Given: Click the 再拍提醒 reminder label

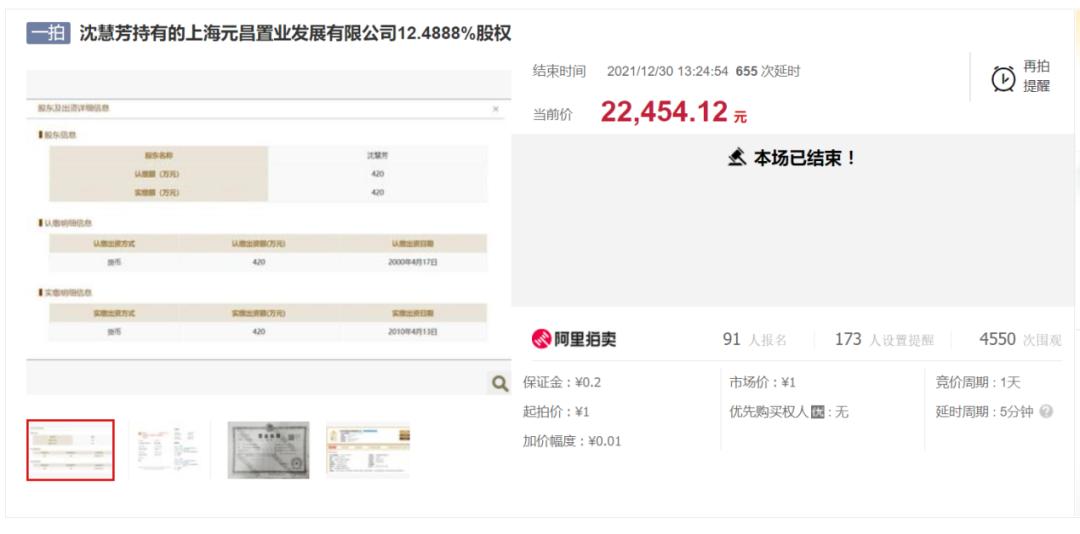Looking at the screenshot, I should (x=1036, y=76).
